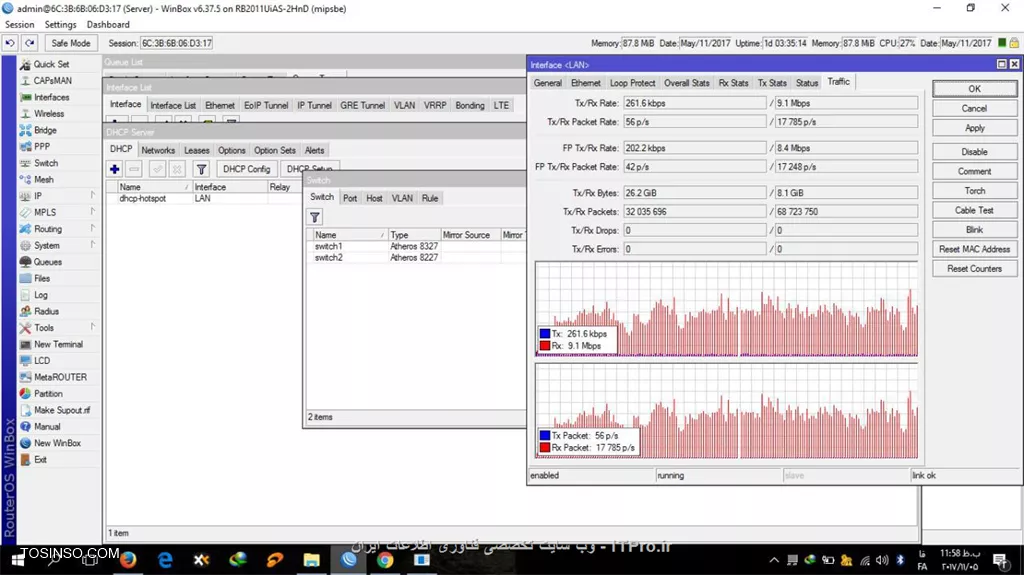Click Exit in the sidebar
This screenshot has height=575, width=1024.
coord(40,459)
